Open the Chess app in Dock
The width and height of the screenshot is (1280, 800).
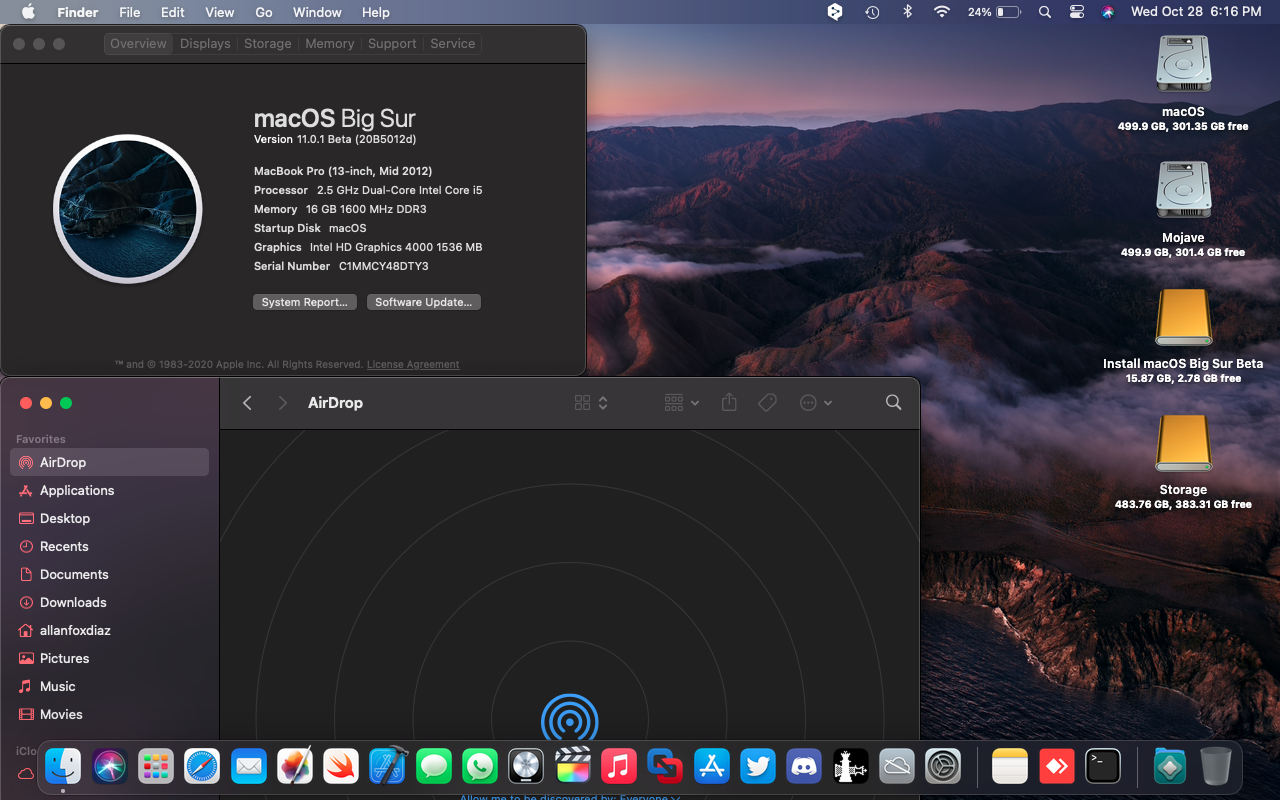851,767
